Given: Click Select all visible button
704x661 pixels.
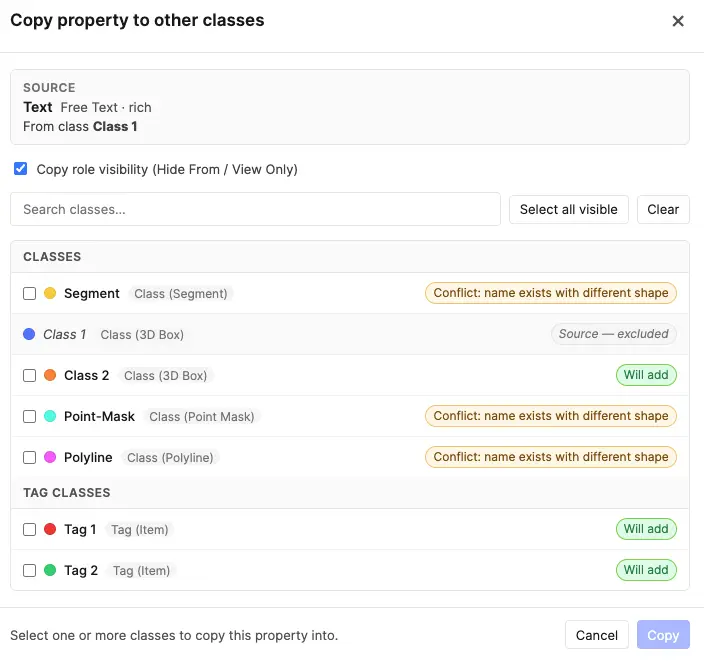Looking at the screenshot, I should 568,209.
